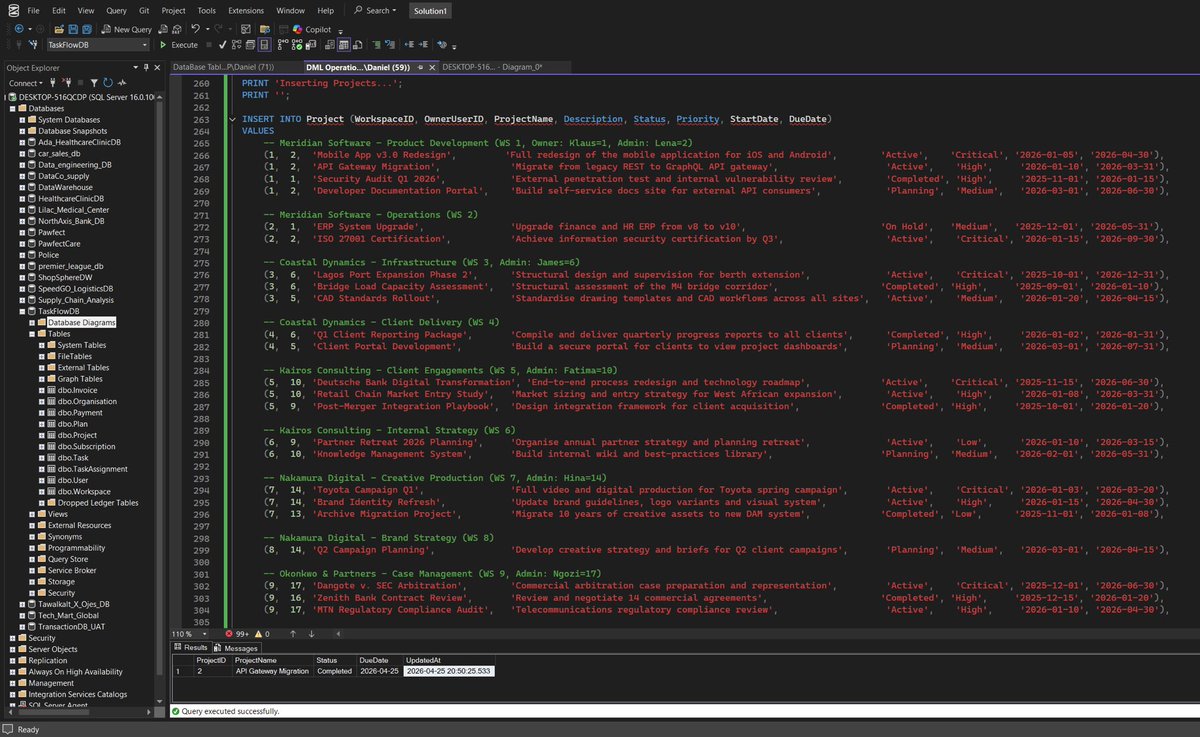Screen dimensions: 1200x737
Task: Click the Cancel Executing Query stop icon
Action: (x=208, y=45)
